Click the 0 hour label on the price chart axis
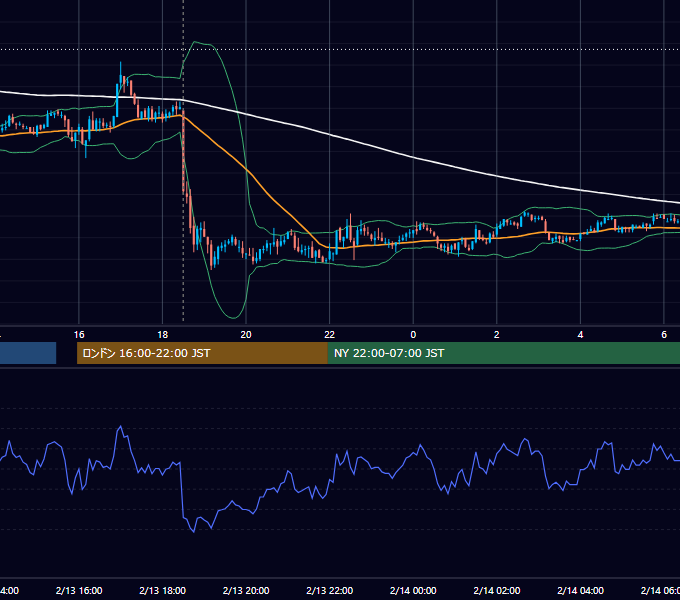Viewport: 680px width, 600px height. [413, 335]
